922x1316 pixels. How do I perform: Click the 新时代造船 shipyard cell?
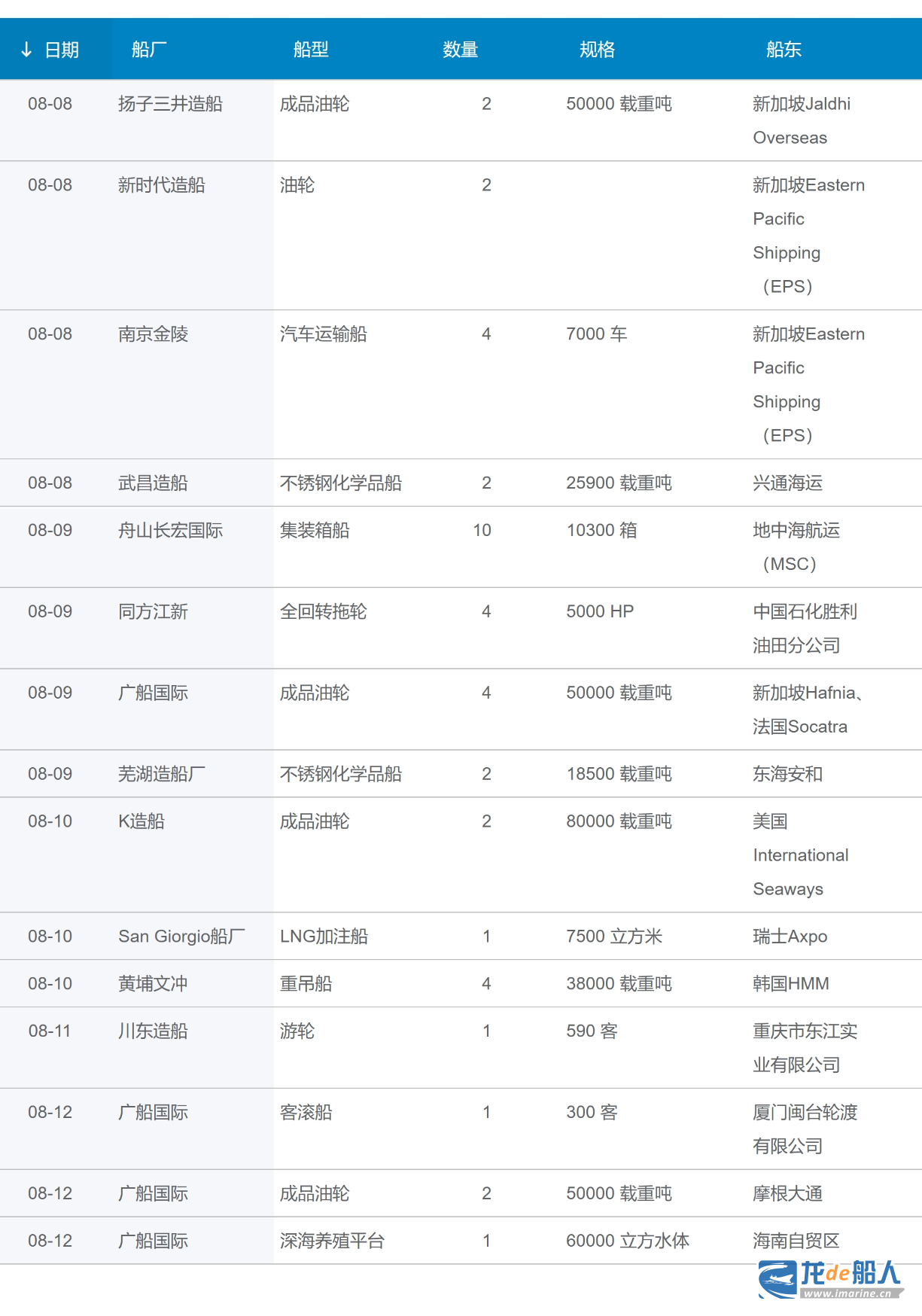(x=161, y=185)
